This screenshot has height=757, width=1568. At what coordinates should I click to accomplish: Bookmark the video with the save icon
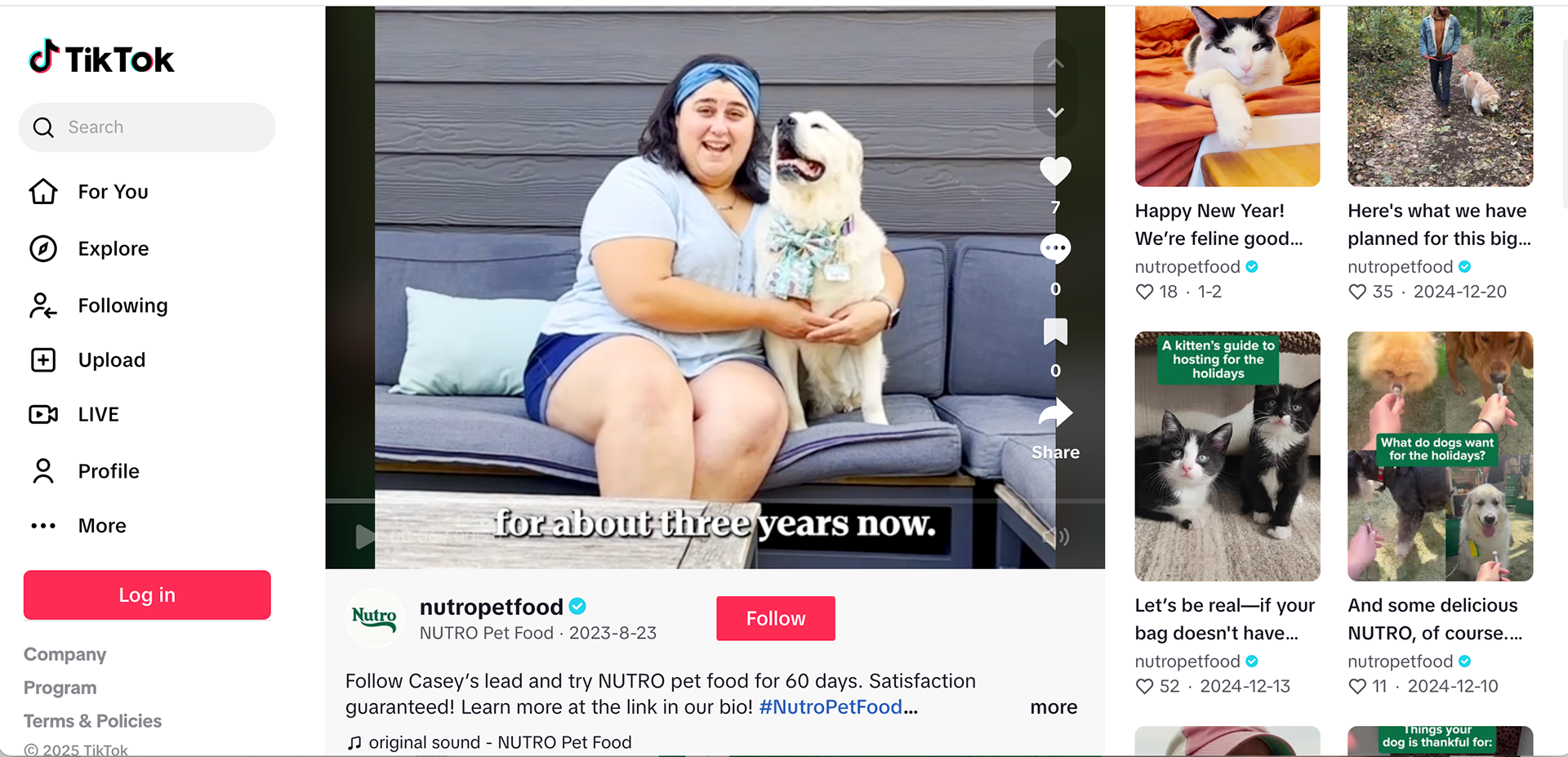[x=1055, y=331]
